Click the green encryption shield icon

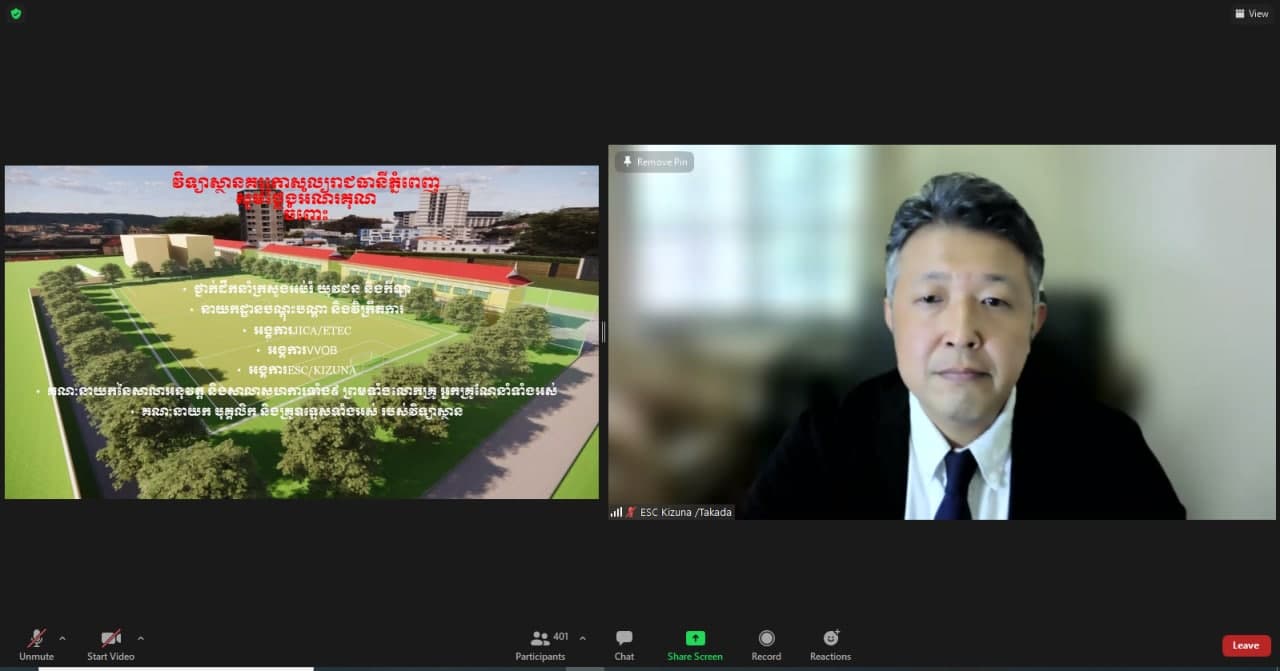coord(15,14)
